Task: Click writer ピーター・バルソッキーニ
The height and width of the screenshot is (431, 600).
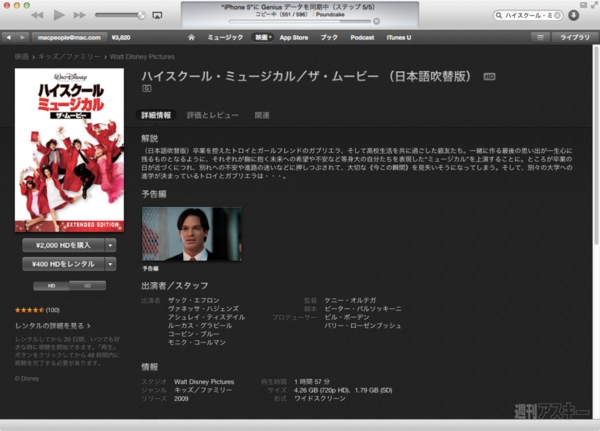Action: pos(363,309)
